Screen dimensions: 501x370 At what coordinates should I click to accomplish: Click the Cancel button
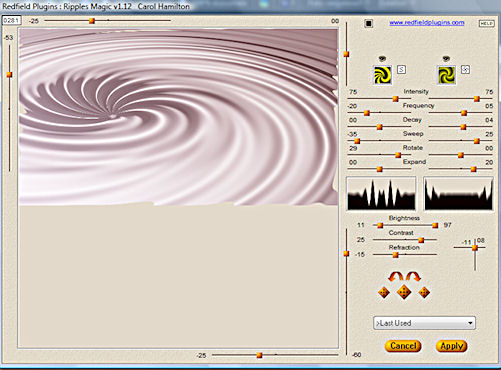403,346
